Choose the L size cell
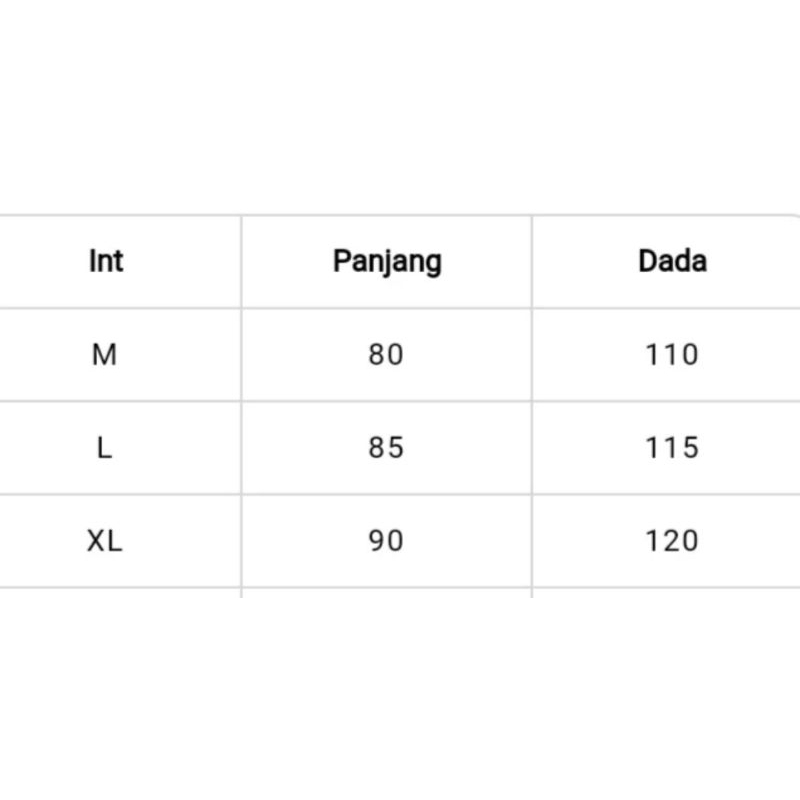Screen dimensions: 800x800 [x=104, y=447]
